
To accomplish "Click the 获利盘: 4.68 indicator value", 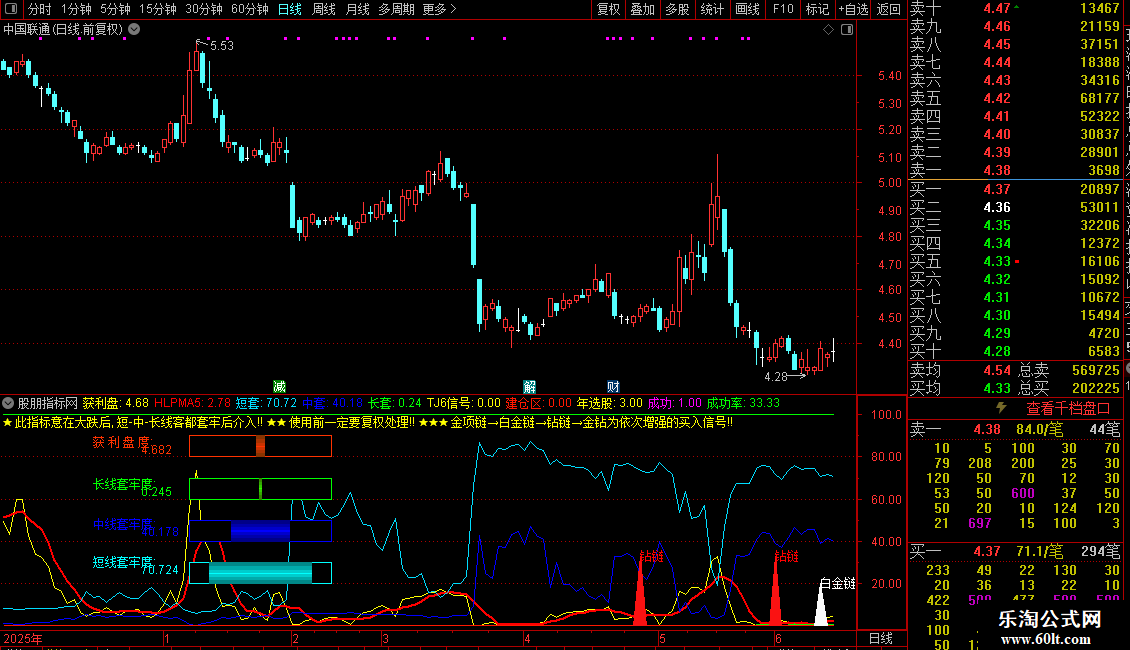I will pyautogui.click(x=115, y=404).
